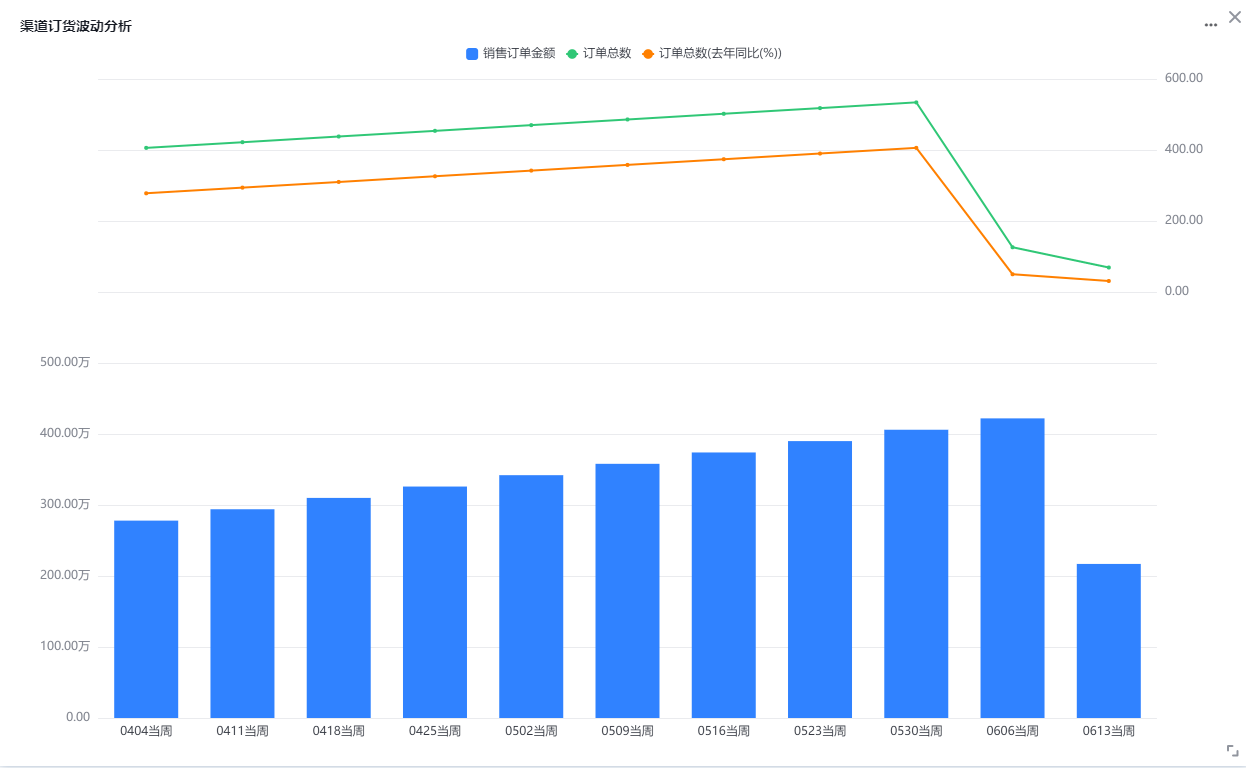Click the orange 去年同比 legend marker
Image resolution: width=1246 pixels, height=768 pixels.
[648, 54]
